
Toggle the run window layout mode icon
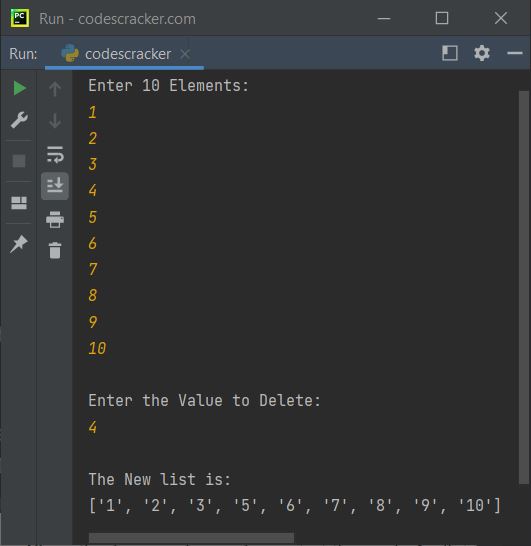point(450,53)
